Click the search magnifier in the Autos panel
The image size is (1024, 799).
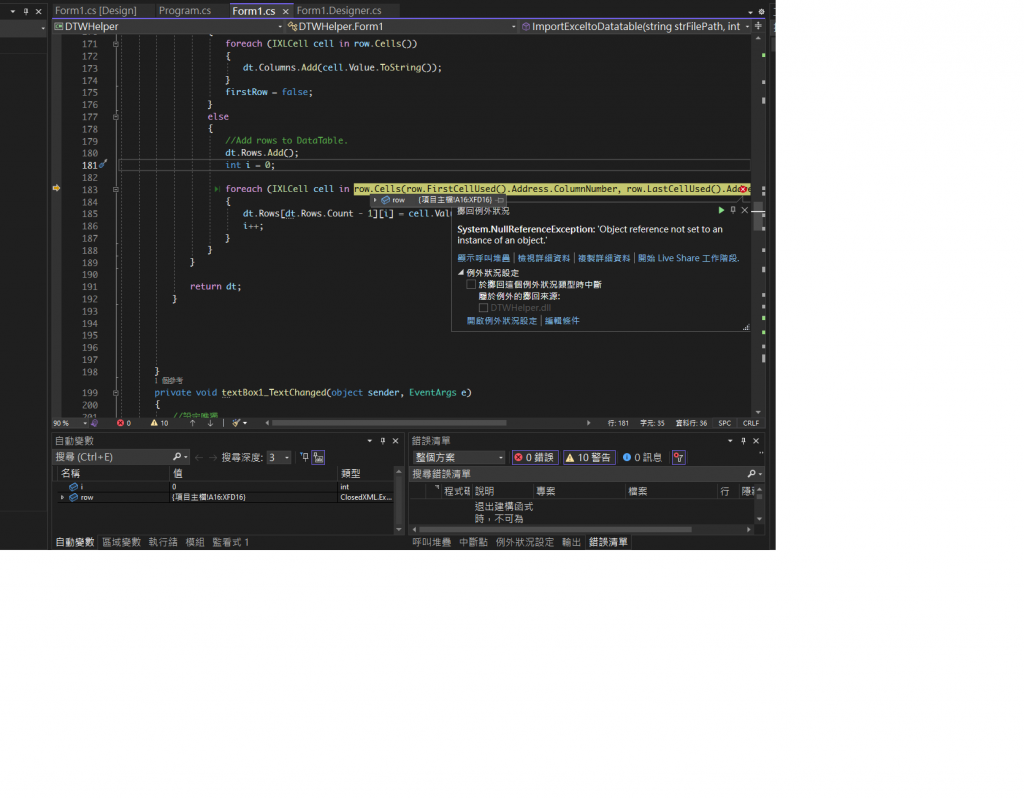pyautogui.click(x=177, y=457)
